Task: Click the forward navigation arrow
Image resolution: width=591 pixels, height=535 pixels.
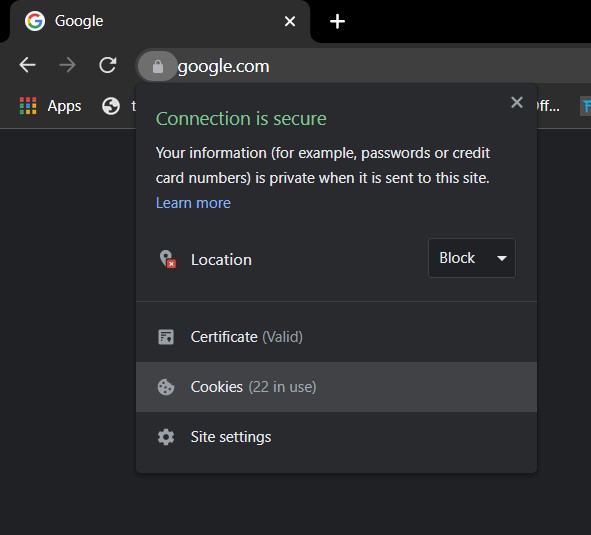Action: 67,65
